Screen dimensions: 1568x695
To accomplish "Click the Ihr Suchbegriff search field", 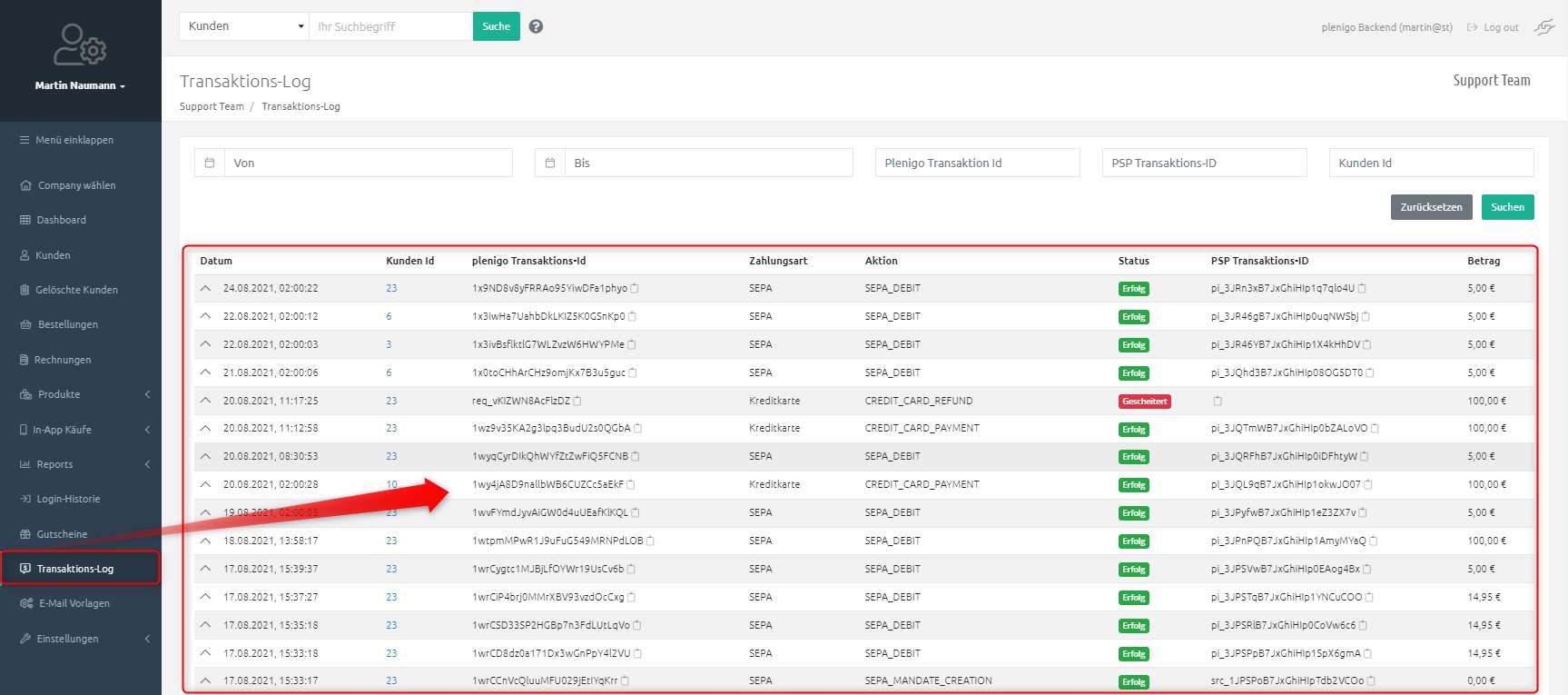I will [391, 26].
